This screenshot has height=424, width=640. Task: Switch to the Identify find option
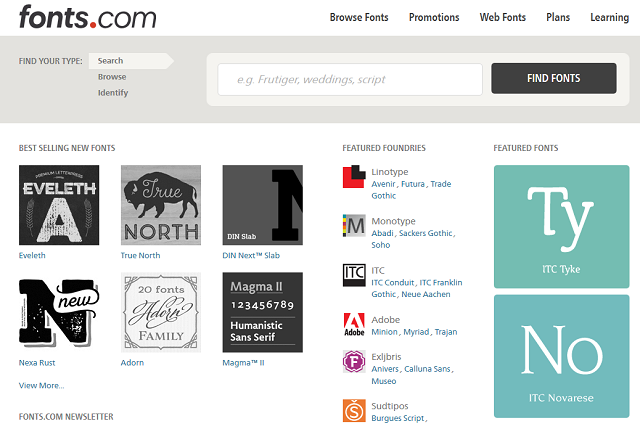pos(113,93)
